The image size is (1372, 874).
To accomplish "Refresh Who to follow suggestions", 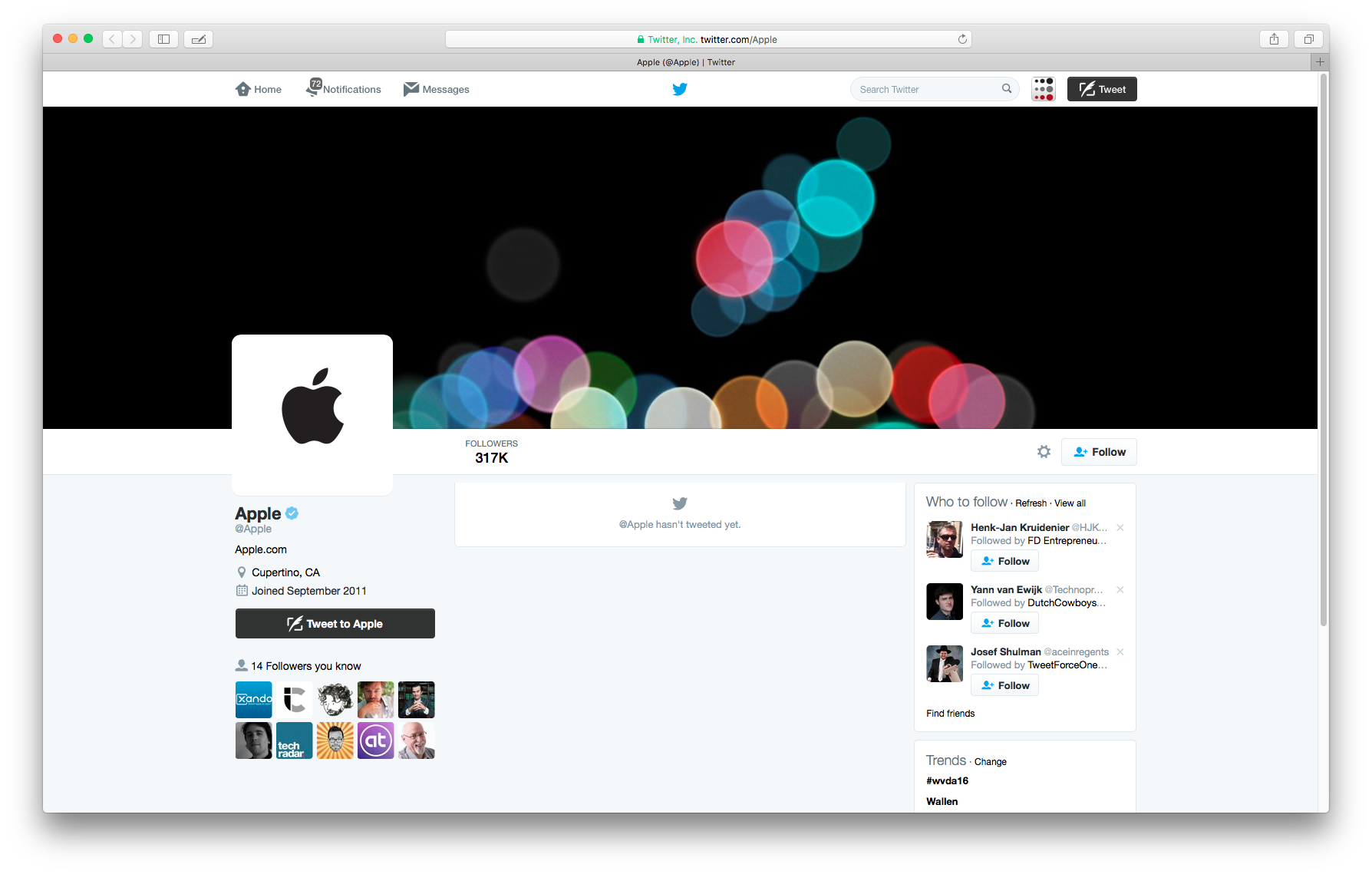I will click(x=1031, y=503).
